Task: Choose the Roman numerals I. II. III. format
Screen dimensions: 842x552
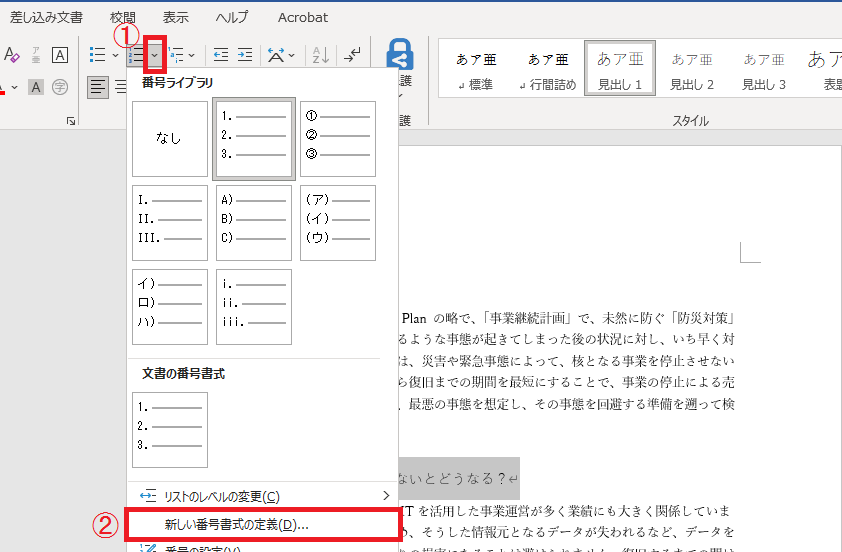Action: coord(170,223)
